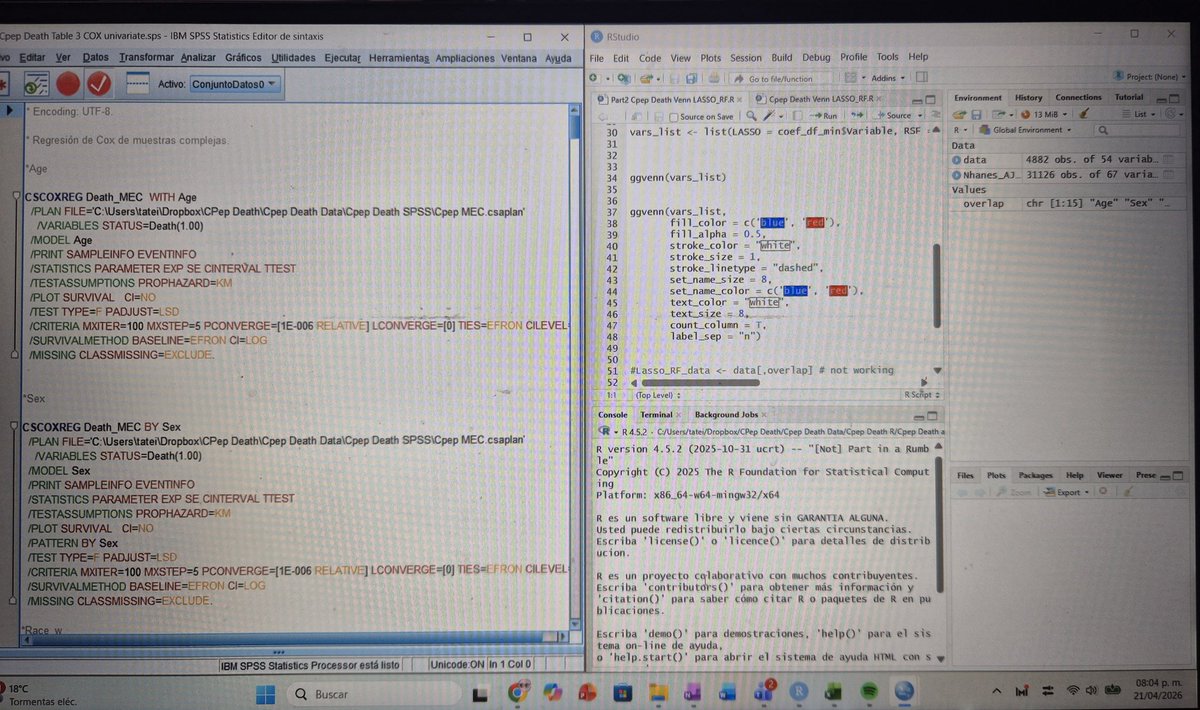Click the Chrome icon on the taskbar
1200x710 pixels.
[x=519, y=692]
